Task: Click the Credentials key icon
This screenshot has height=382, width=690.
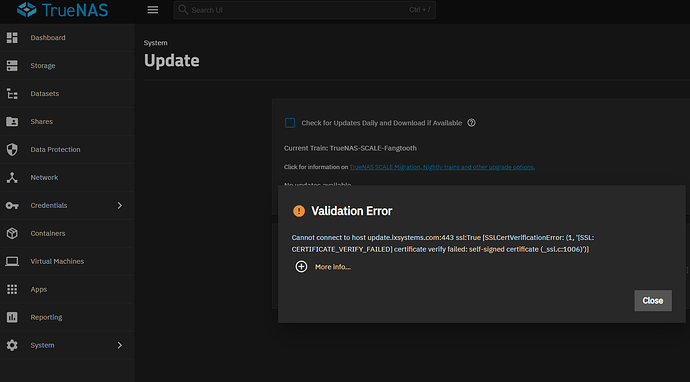Action: tap(12, 206)
